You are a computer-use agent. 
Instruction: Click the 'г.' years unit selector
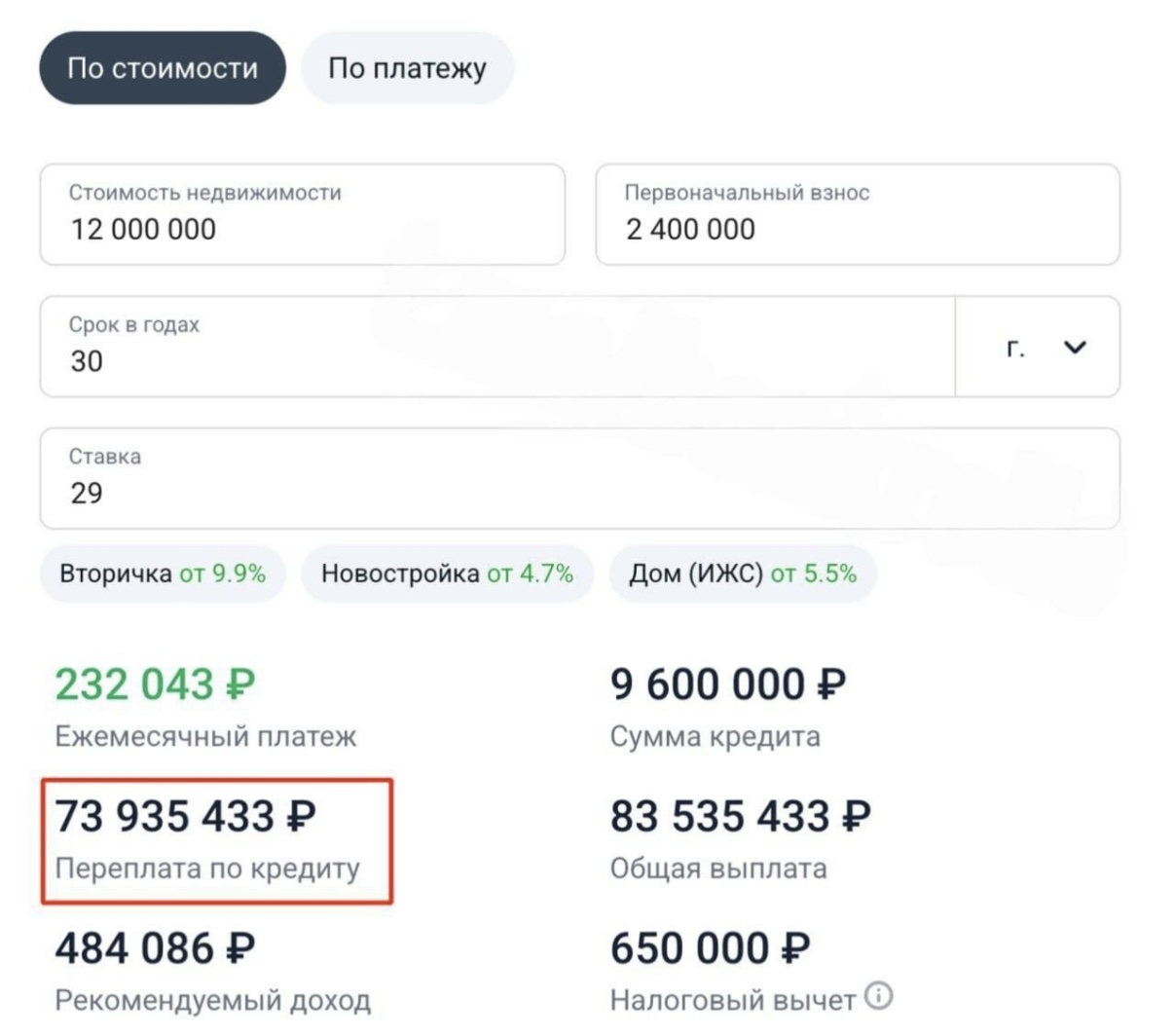click(1016, 348)
